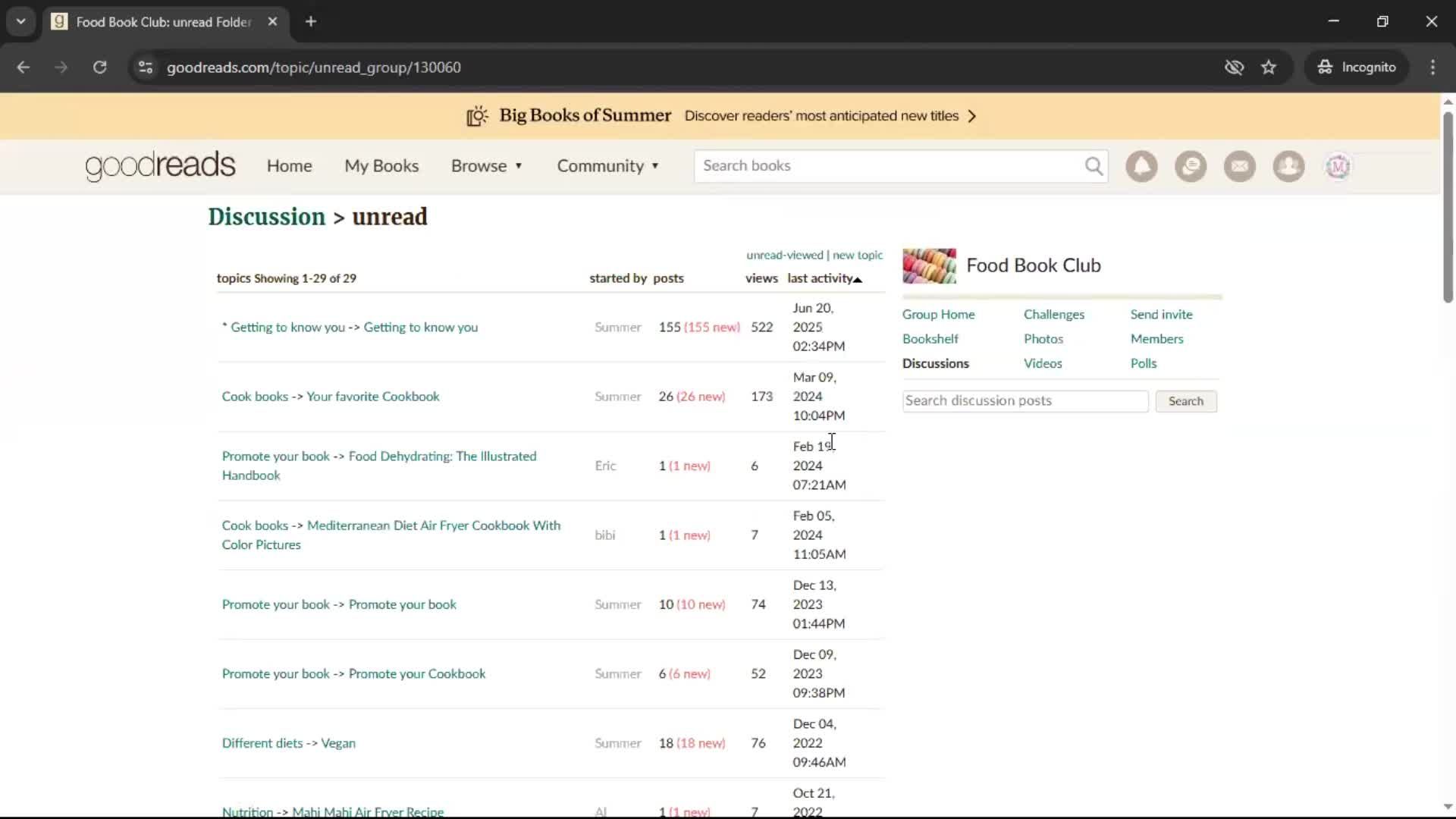The width and height of the screenshot is (1456, 819).
Task: Click the unread-viewed link
Action: pos(784,255)
